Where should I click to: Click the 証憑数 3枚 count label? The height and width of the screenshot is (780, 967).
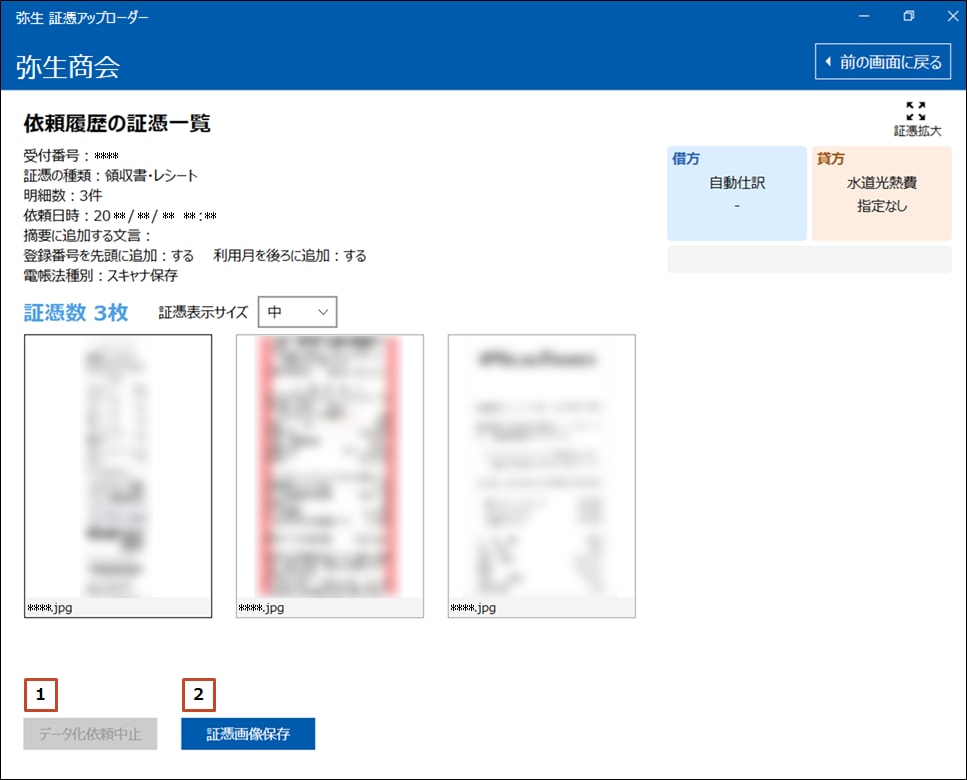[x=76, y=313]
